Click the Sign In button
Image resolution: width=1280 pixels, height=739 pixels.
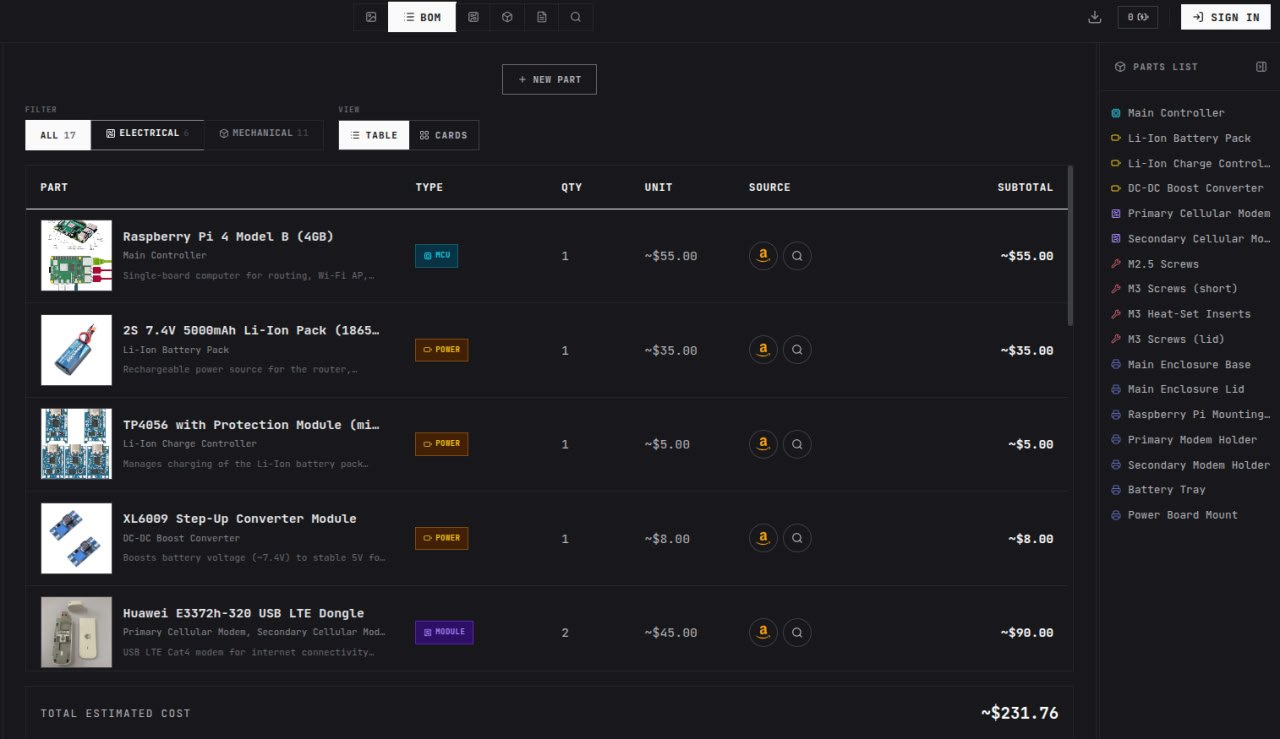click(x=1226, y=17)
